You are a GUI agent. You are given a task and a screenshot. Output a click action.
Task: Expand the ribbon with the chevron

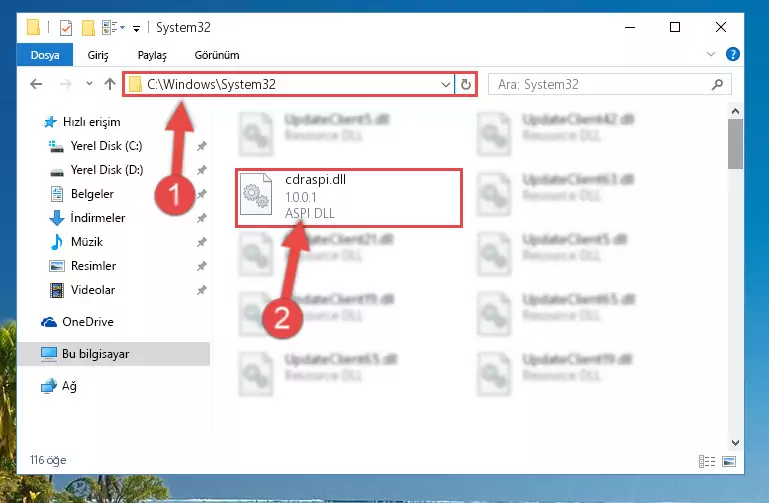click(711, 54)
